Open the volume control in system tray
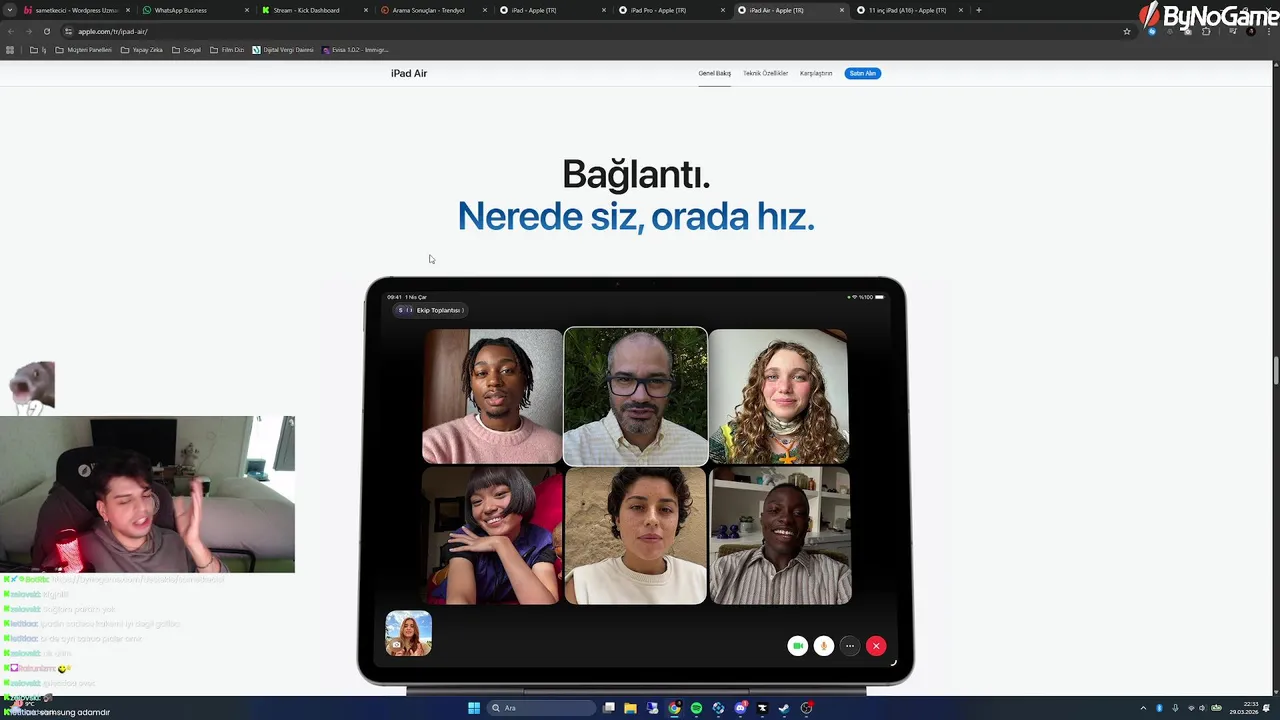Screen dimensions: 1280x720 (x=1203, y=708)
